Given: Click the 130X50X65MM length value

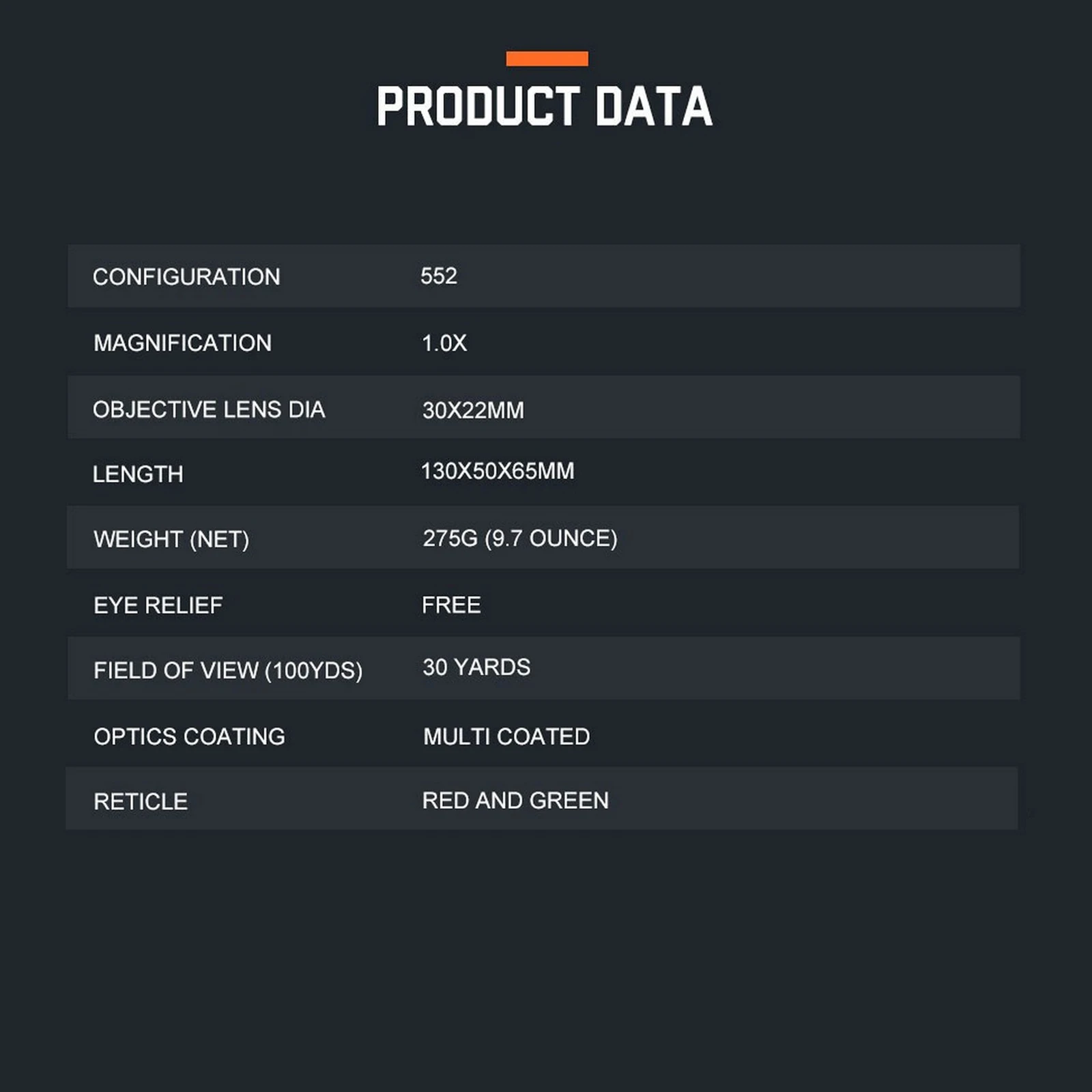Looking at the screenshot, I should tap(498, 471).
